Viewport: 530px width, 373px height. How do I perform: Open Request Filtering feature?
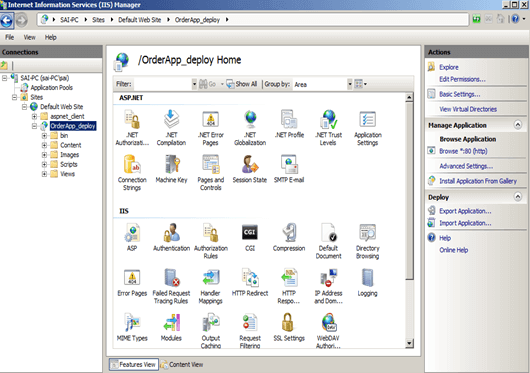[250, 331]
